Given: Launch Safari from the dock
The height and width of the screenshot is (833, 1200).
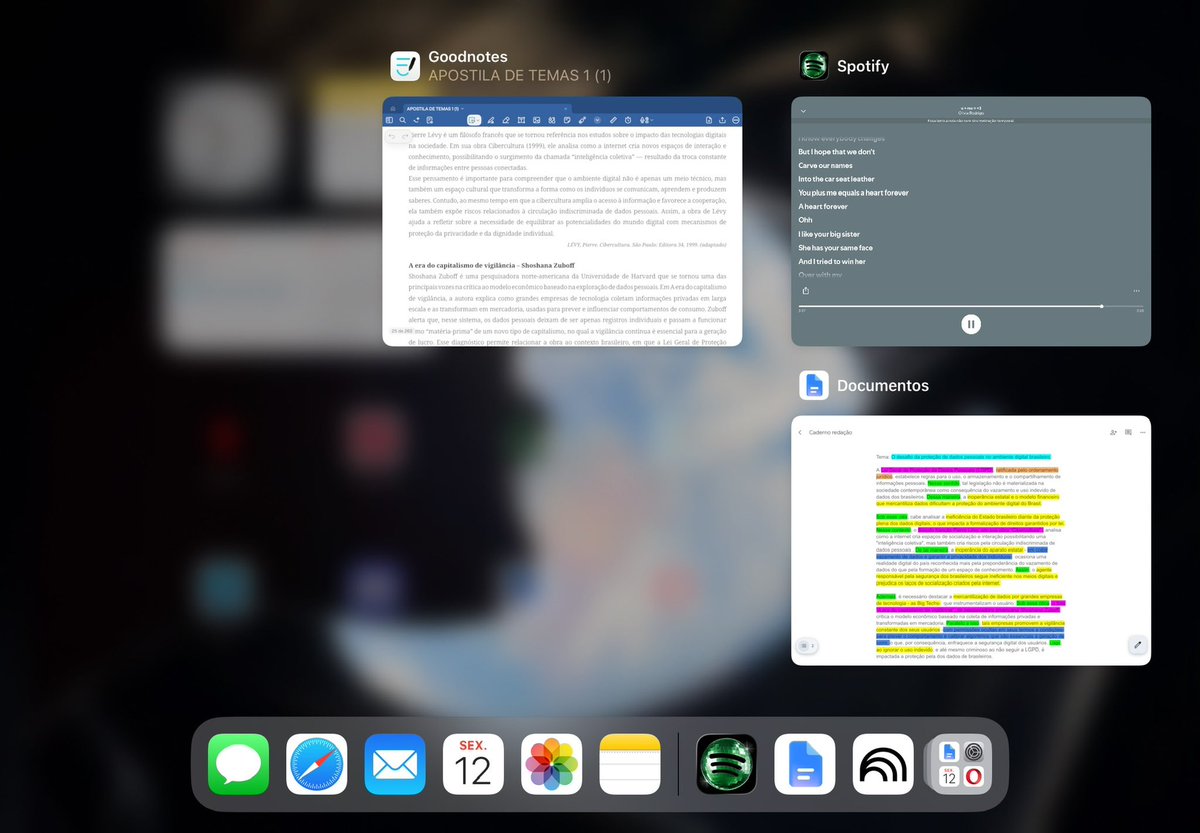Looking at the screenshot, I should 317,764.
